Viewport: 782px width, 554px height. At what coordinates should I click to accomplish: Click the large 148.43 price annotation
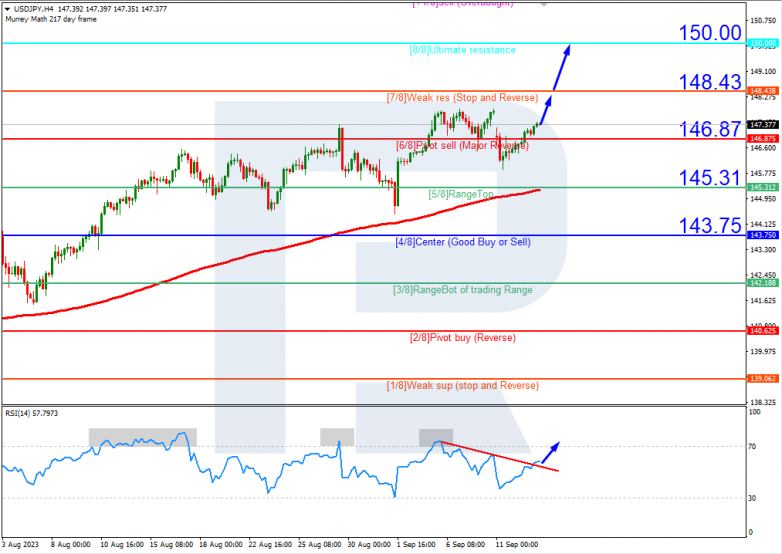point(710,82)
